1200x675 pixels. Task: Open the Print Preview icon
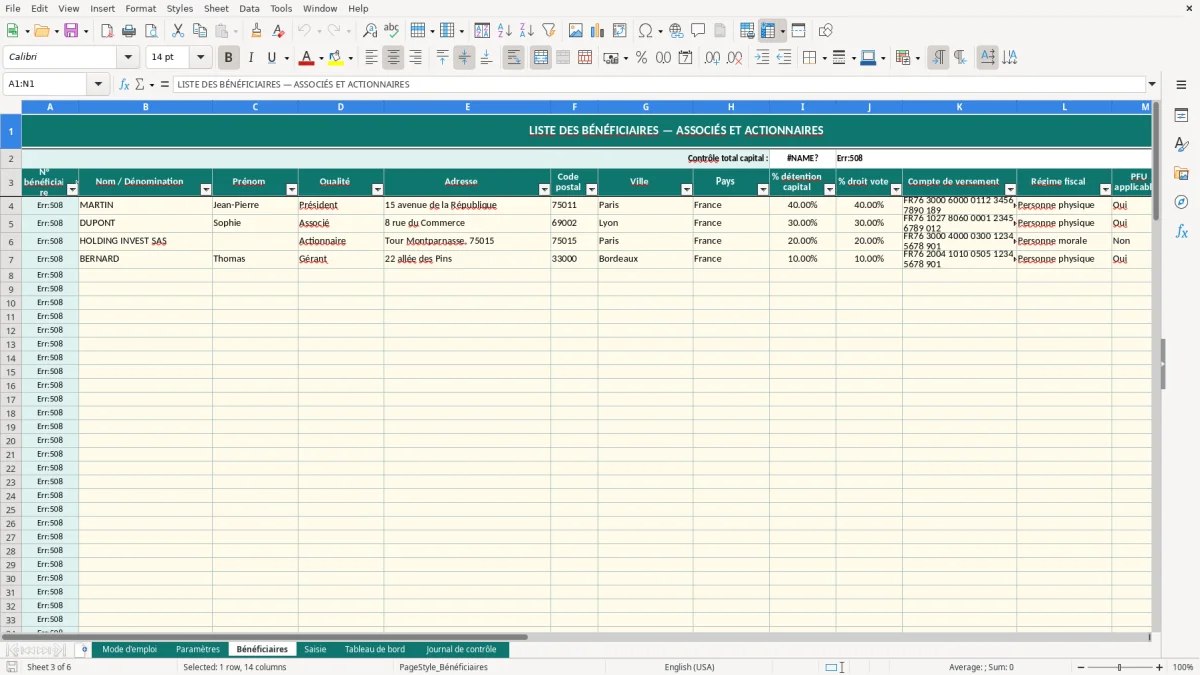[151, 31]
